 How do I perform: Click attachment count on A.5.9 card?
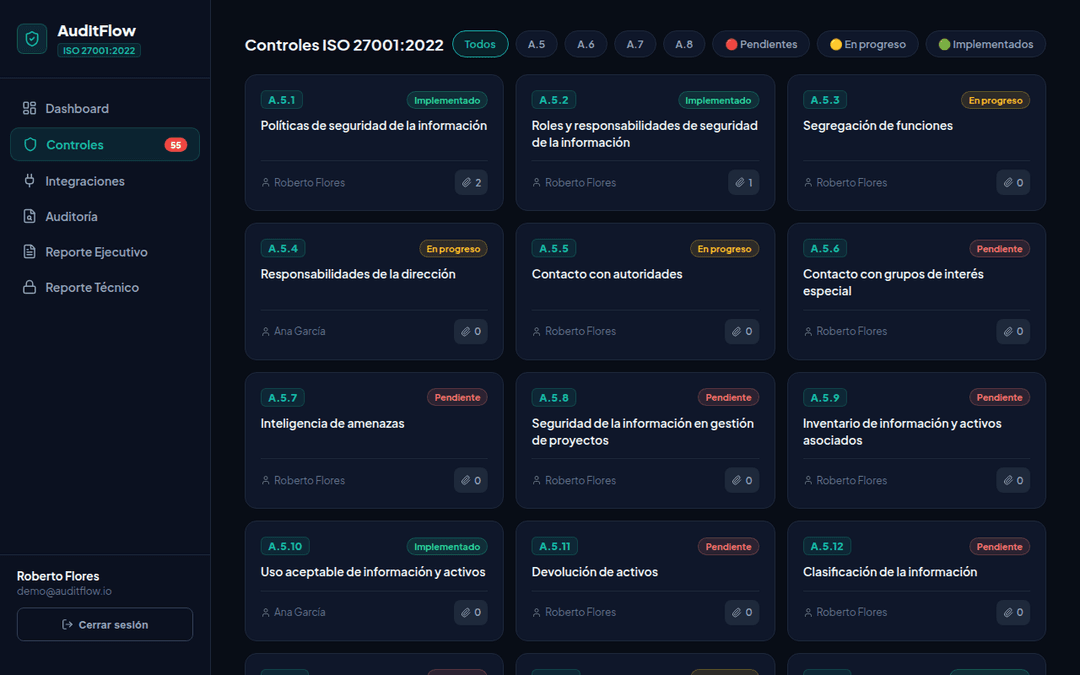[1013, 480]
